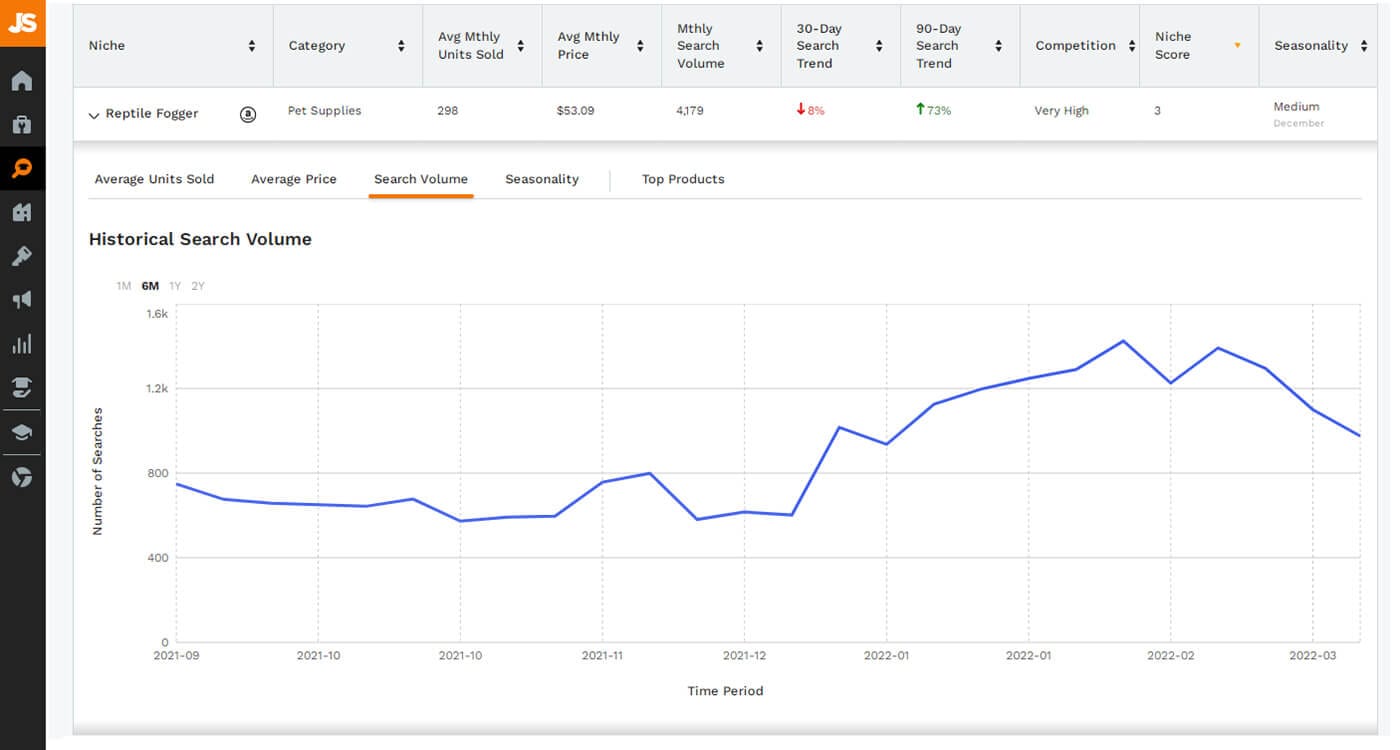1400x750 pixels.
Task: Open the Seasonality tab
Action: [x=542, y=179]
